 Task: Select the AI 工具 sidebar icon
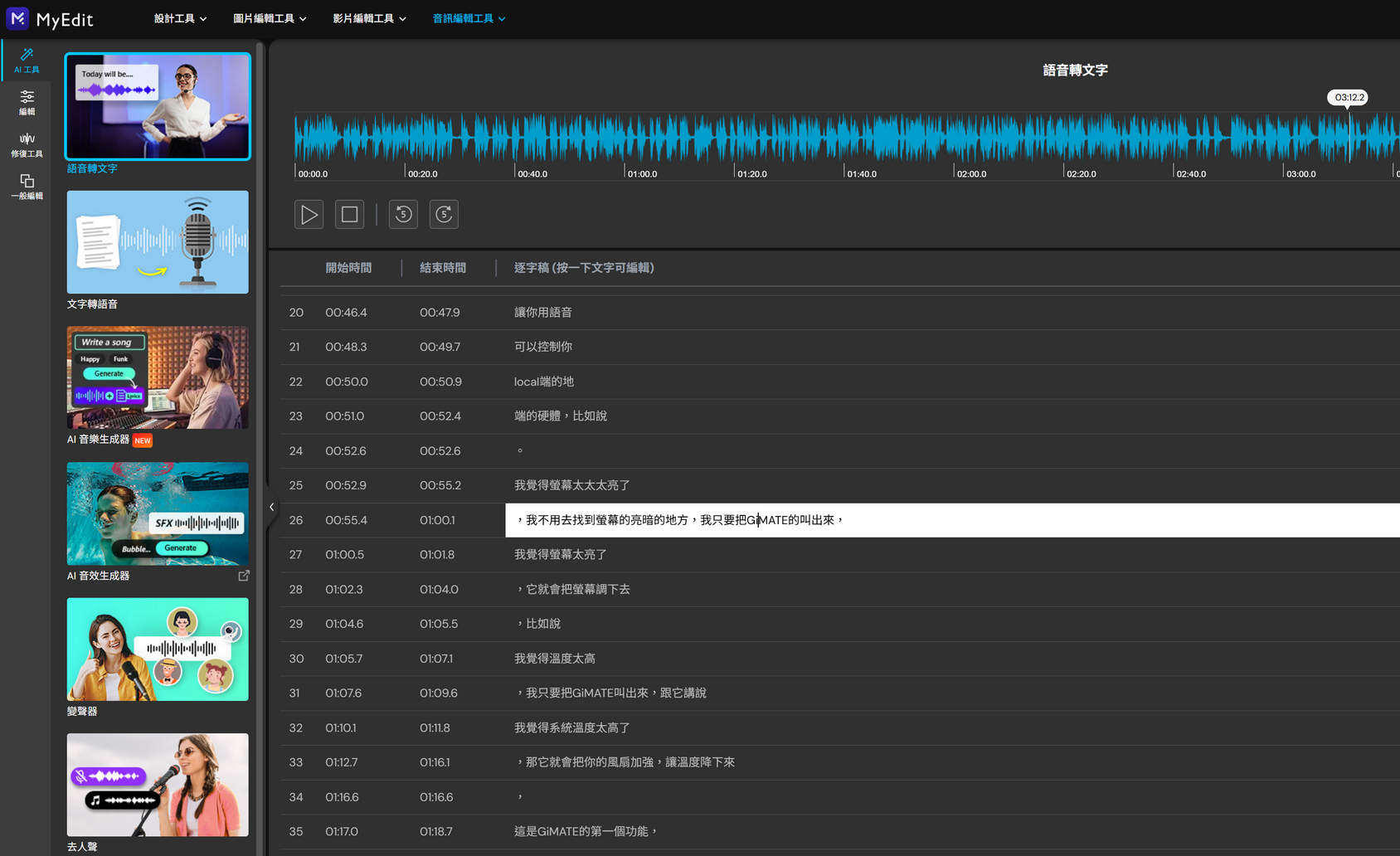point(27,61)
